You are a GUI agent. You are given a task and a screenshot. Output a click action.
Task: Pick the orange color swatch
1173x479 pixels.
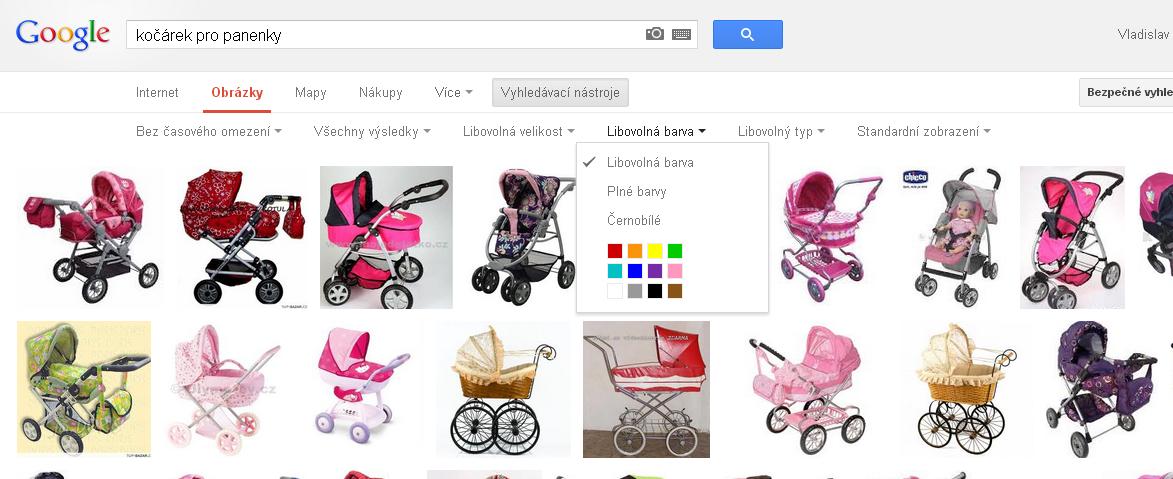coord(634,251)
